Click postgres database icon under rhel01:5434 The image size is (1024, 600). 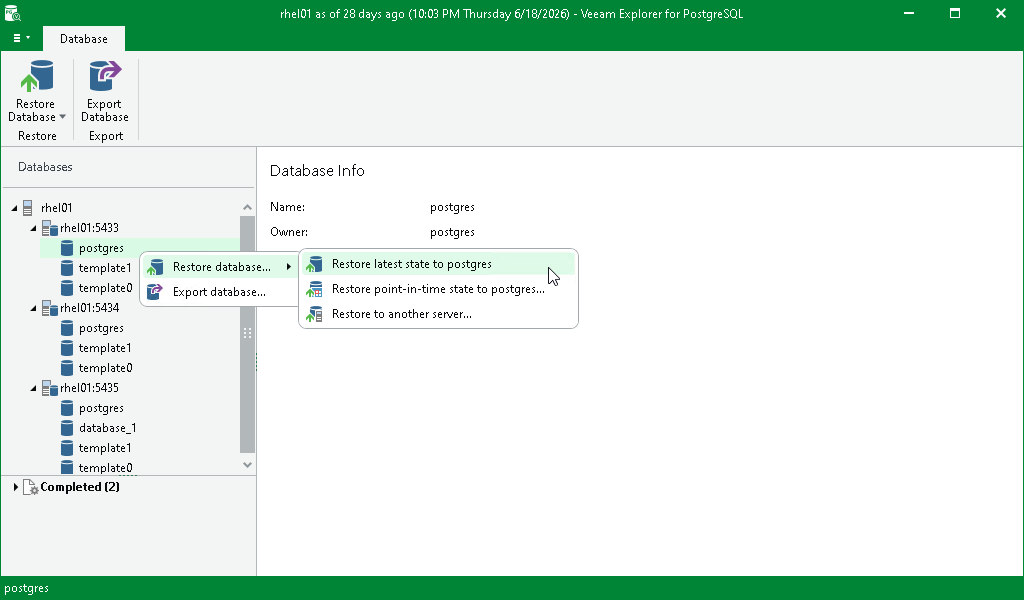[x=67, y=328]
